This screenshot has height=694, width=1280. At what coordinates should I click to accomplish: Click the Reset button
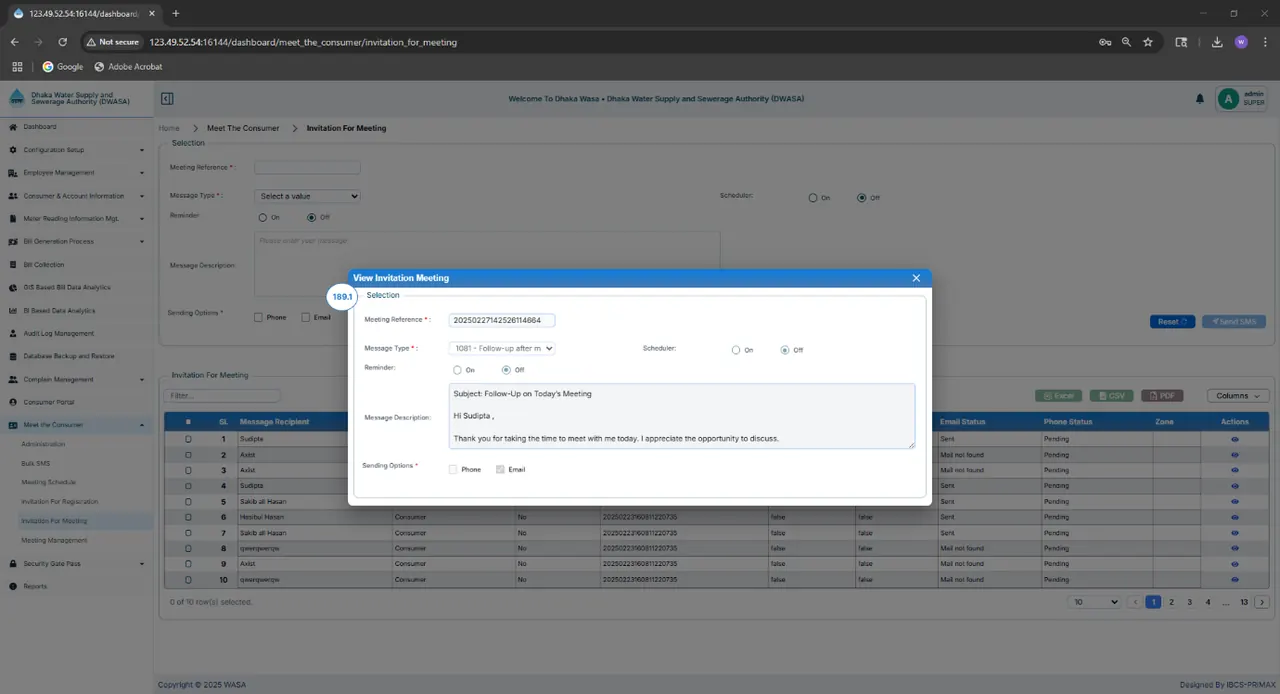pyautogui.click(x=1172, y=322)
